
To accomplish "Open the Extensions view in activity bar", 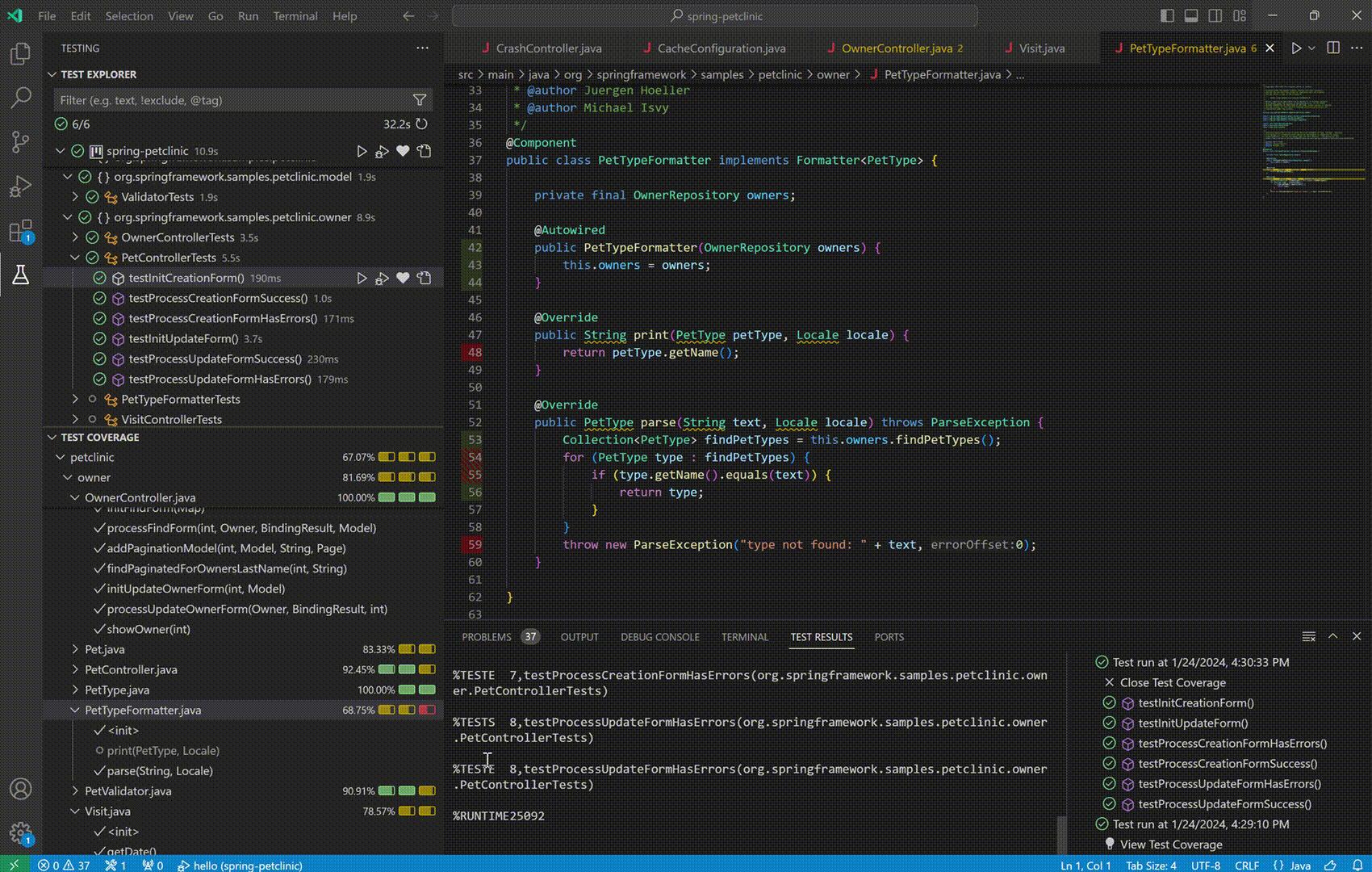I will pyautogui.click(x=20, y=231).
